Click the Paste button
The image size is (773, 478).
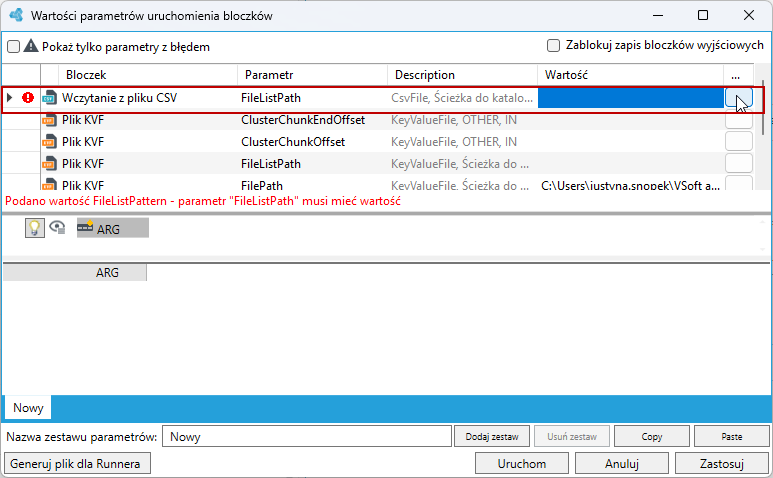732,437
